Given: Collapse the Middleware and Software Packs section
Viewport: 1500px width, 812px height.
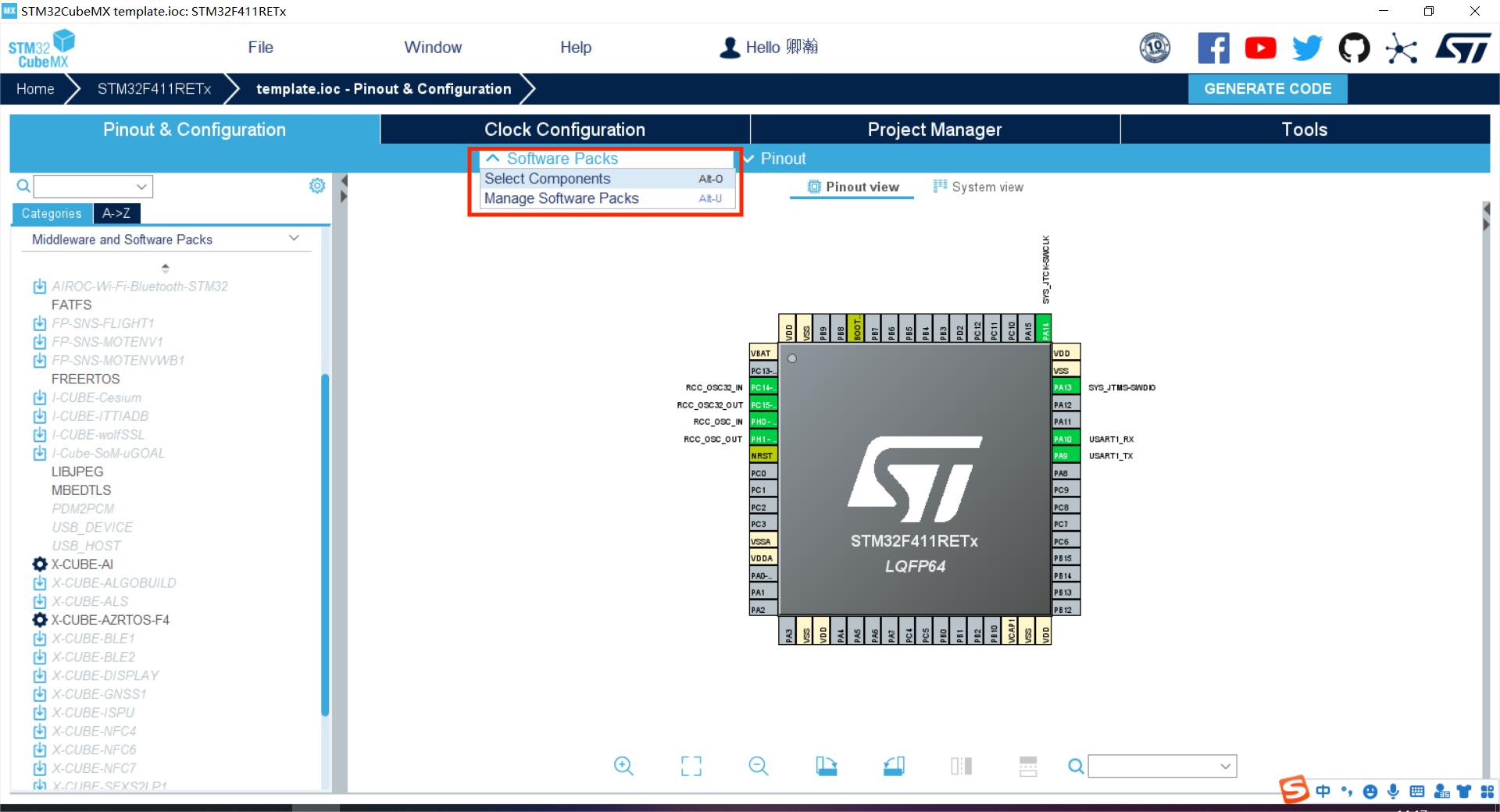Looking at the screenshot, I should pyautogui.click(x=294, y=239).
